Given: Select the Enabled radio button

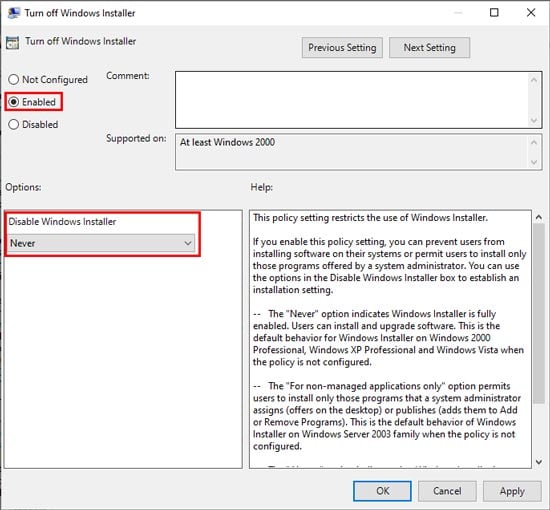Looking at the screenshot, I should 13,102.
